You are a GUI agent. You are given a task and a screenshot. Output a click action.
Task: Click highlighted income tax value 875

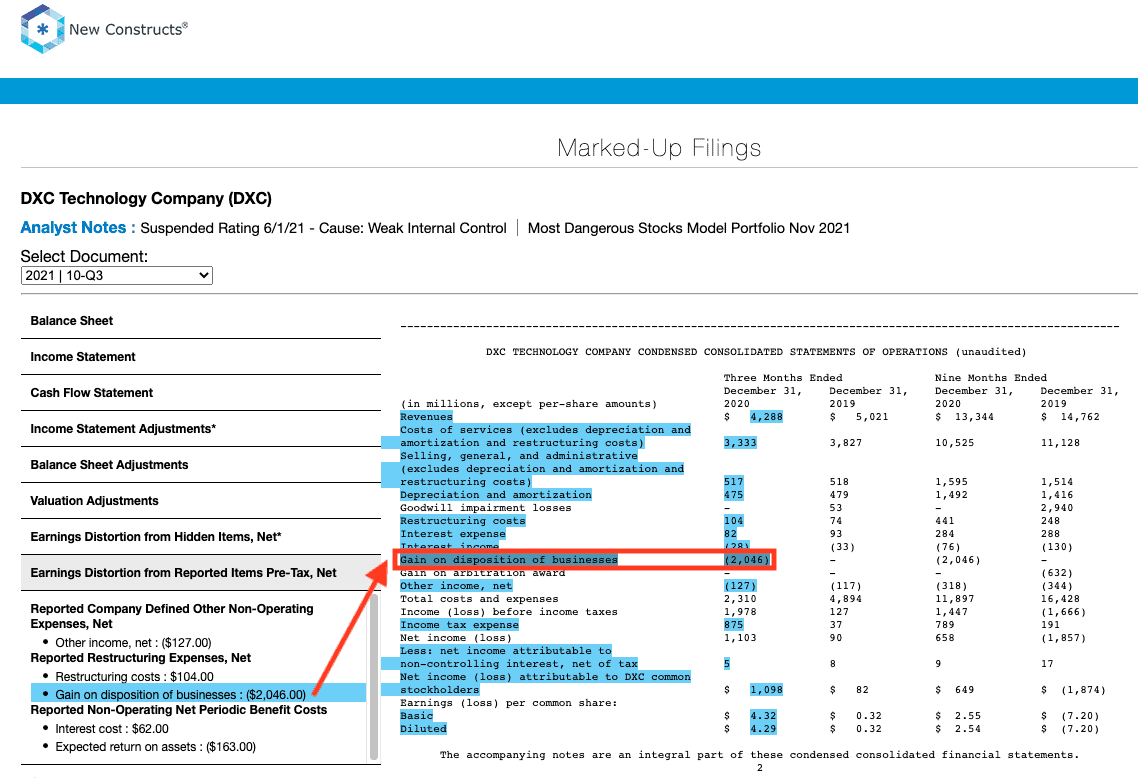click(x=734, y=625)
